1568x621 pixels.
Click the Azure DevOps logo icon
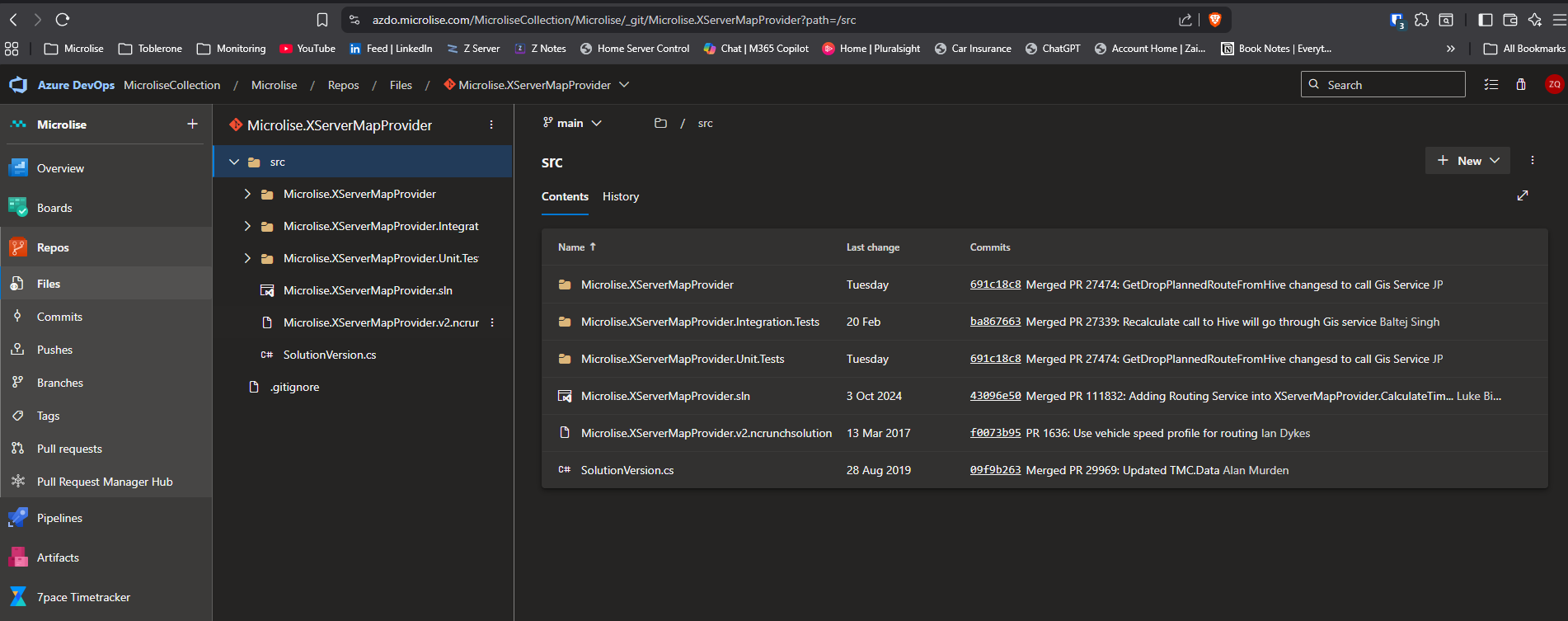(18, 85)
